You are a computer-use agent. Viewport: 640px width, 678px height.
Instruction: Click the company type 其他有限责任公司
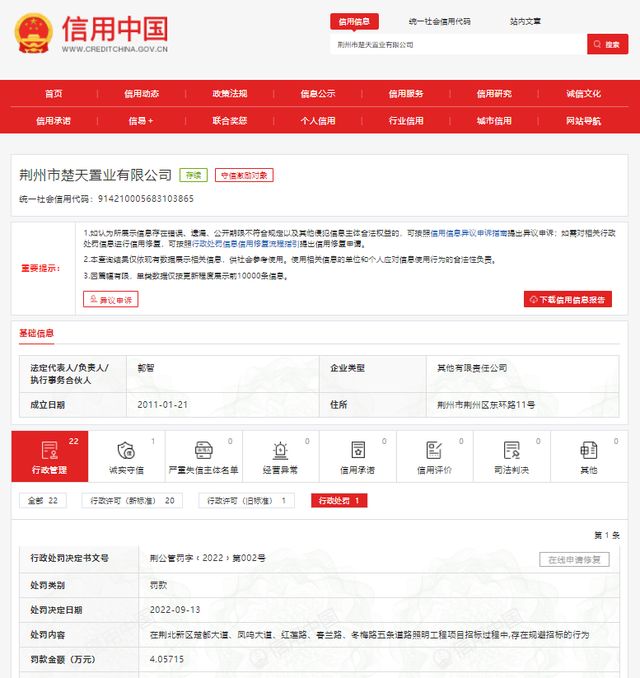point(472,368)
